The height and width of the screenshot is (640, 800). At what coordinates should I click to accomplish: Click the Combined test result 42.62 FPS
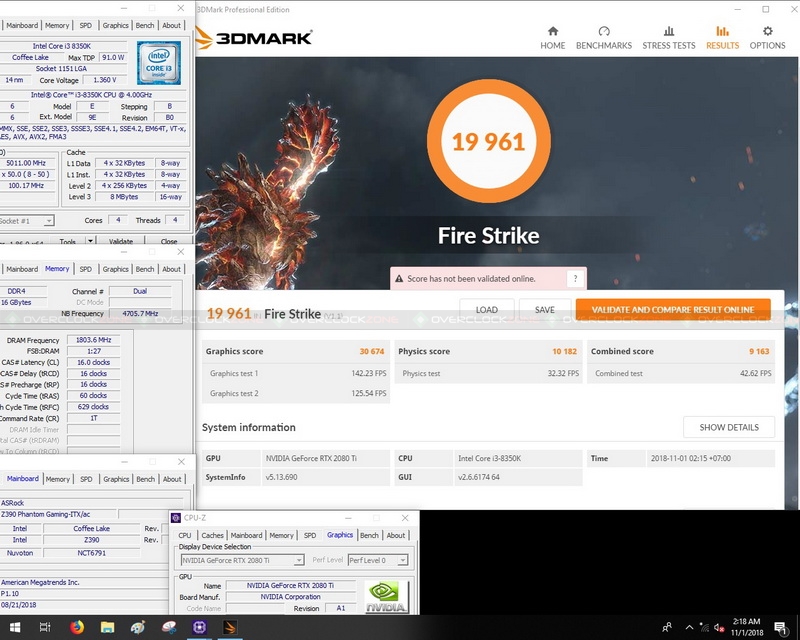(x=756, y=373)
